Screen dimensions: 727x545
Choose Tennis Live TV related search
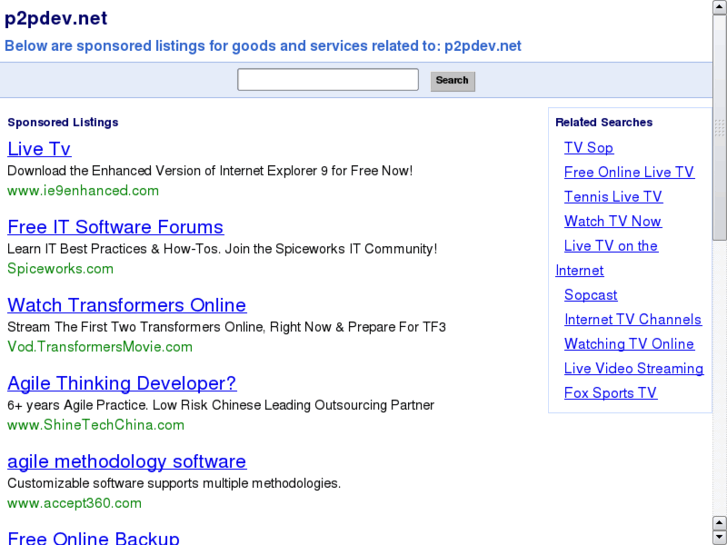click(x=613, y=197)
